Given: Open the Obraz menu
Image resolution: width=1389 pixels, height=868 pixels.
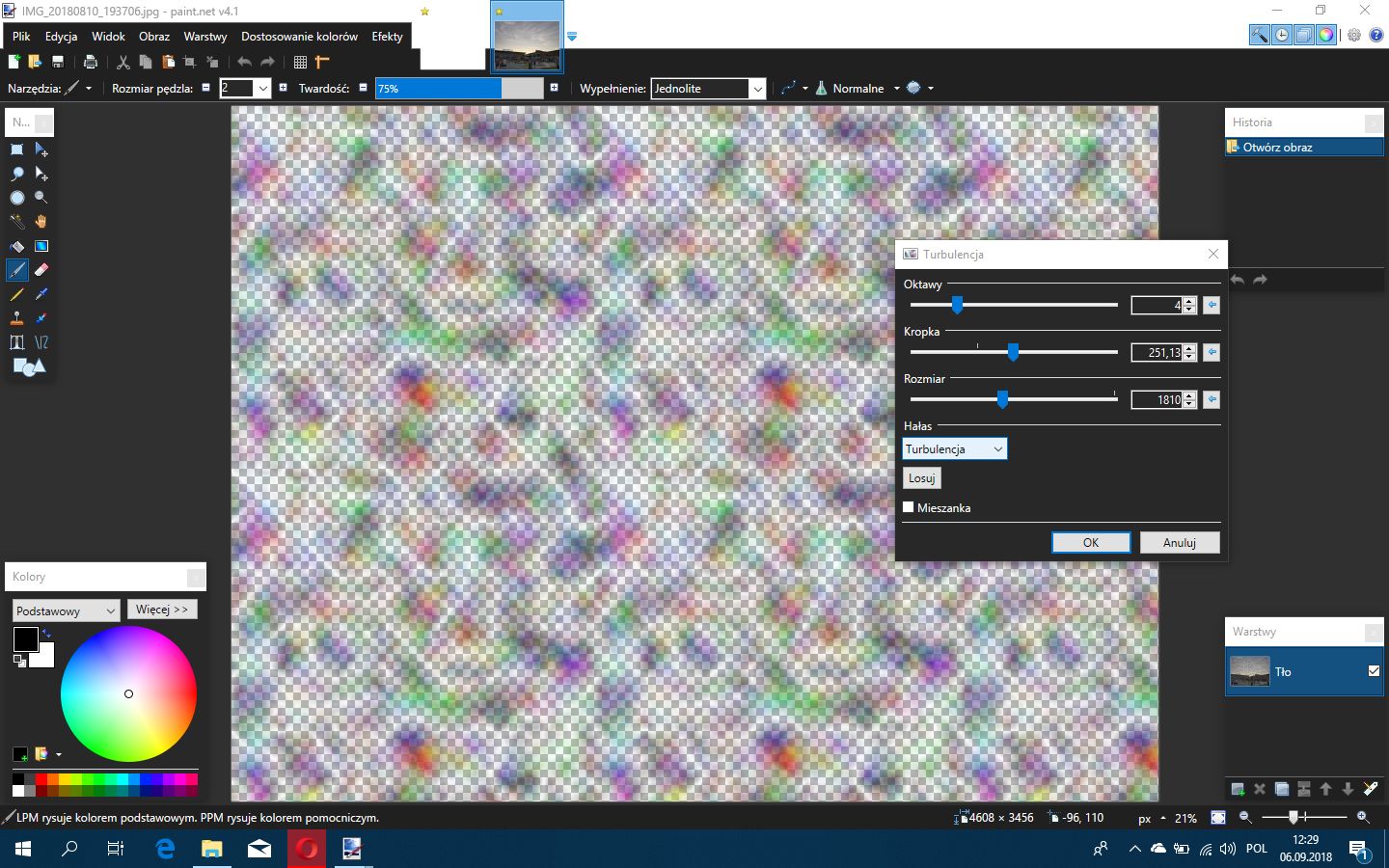Looking at the screenshot, I should [x=154, y=36].
